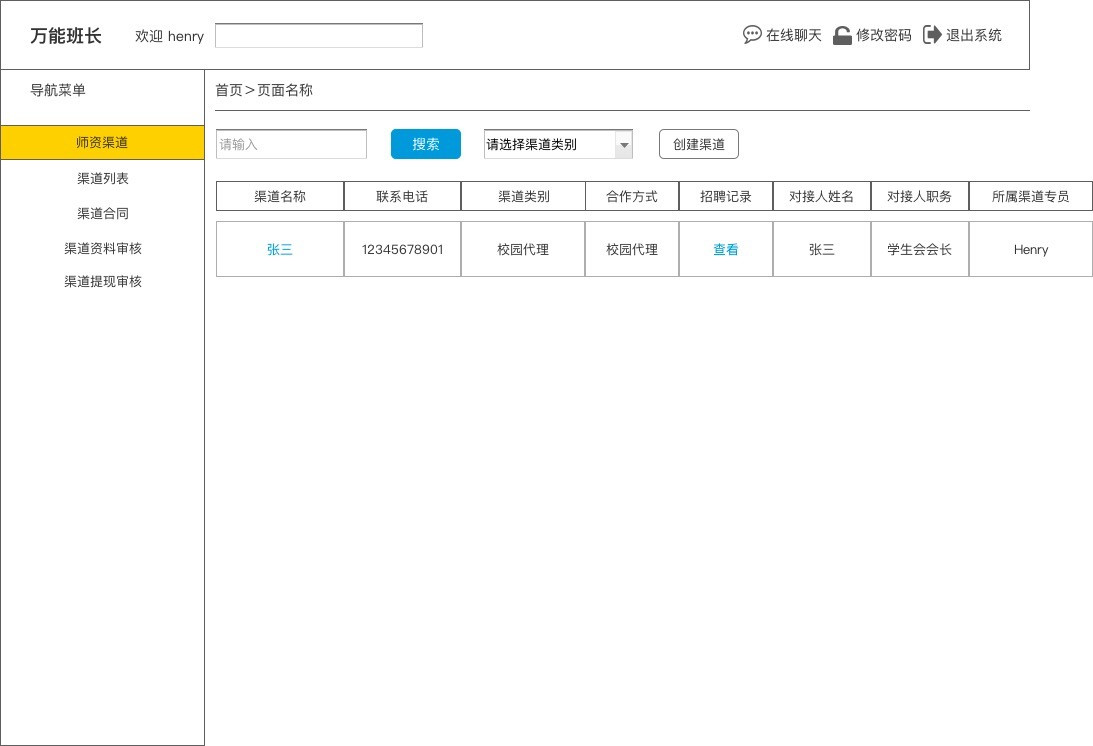Click the 渠道名称 column header
This screenshot has width=1093, height=746.
pos(280,197)
